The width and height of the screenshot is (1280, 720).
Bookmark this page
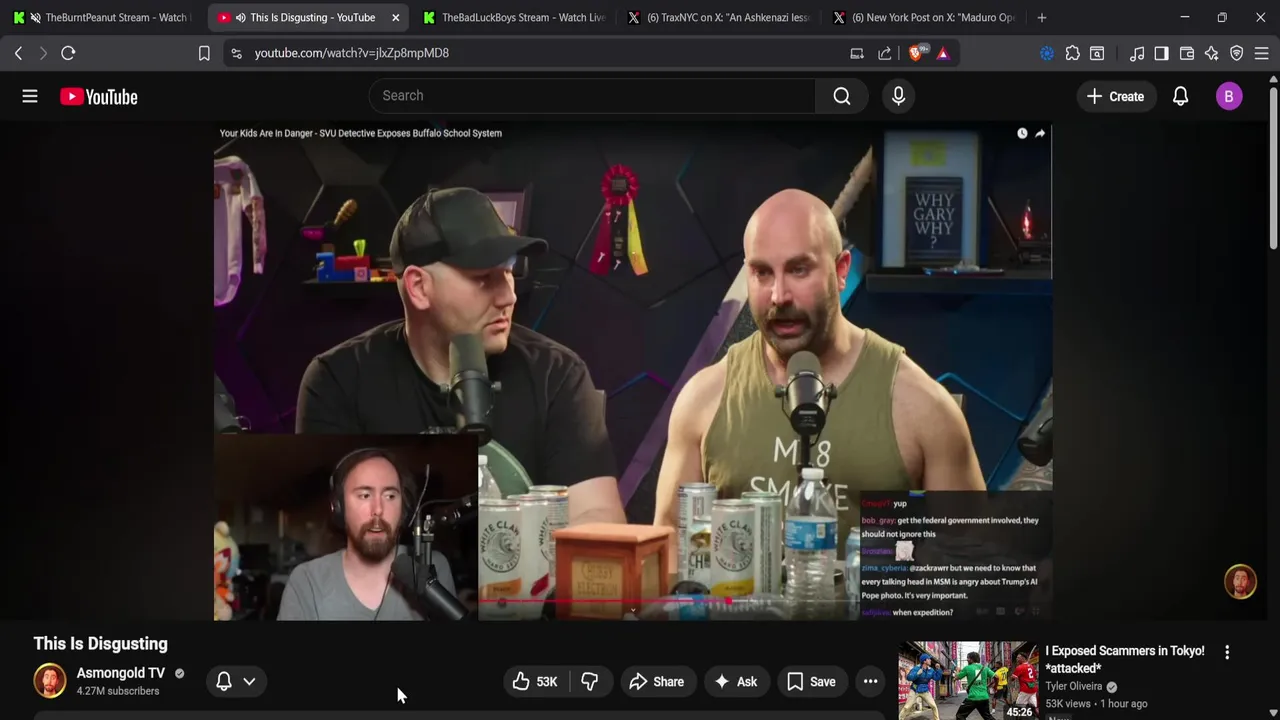click(204, 53)
